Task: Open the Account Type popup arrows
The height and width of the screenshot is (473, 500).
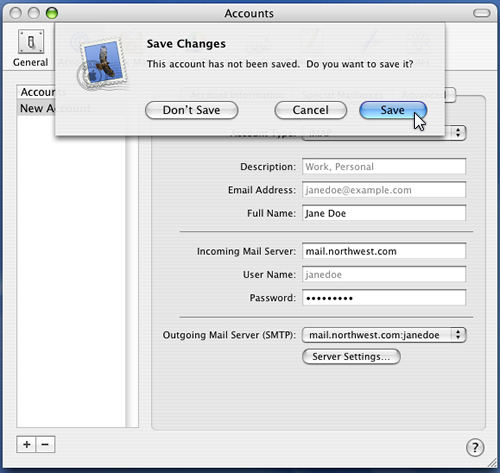Action: click(x=458, y=132)
